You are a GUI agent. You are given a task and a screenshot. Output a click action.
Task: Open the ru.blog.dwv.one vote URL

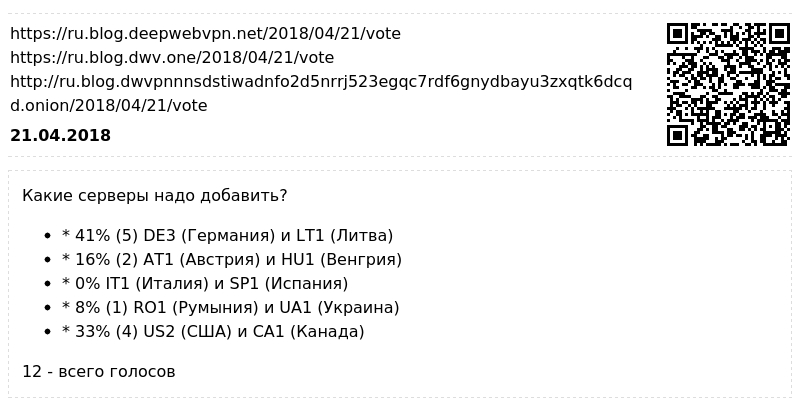coord(172,58)
